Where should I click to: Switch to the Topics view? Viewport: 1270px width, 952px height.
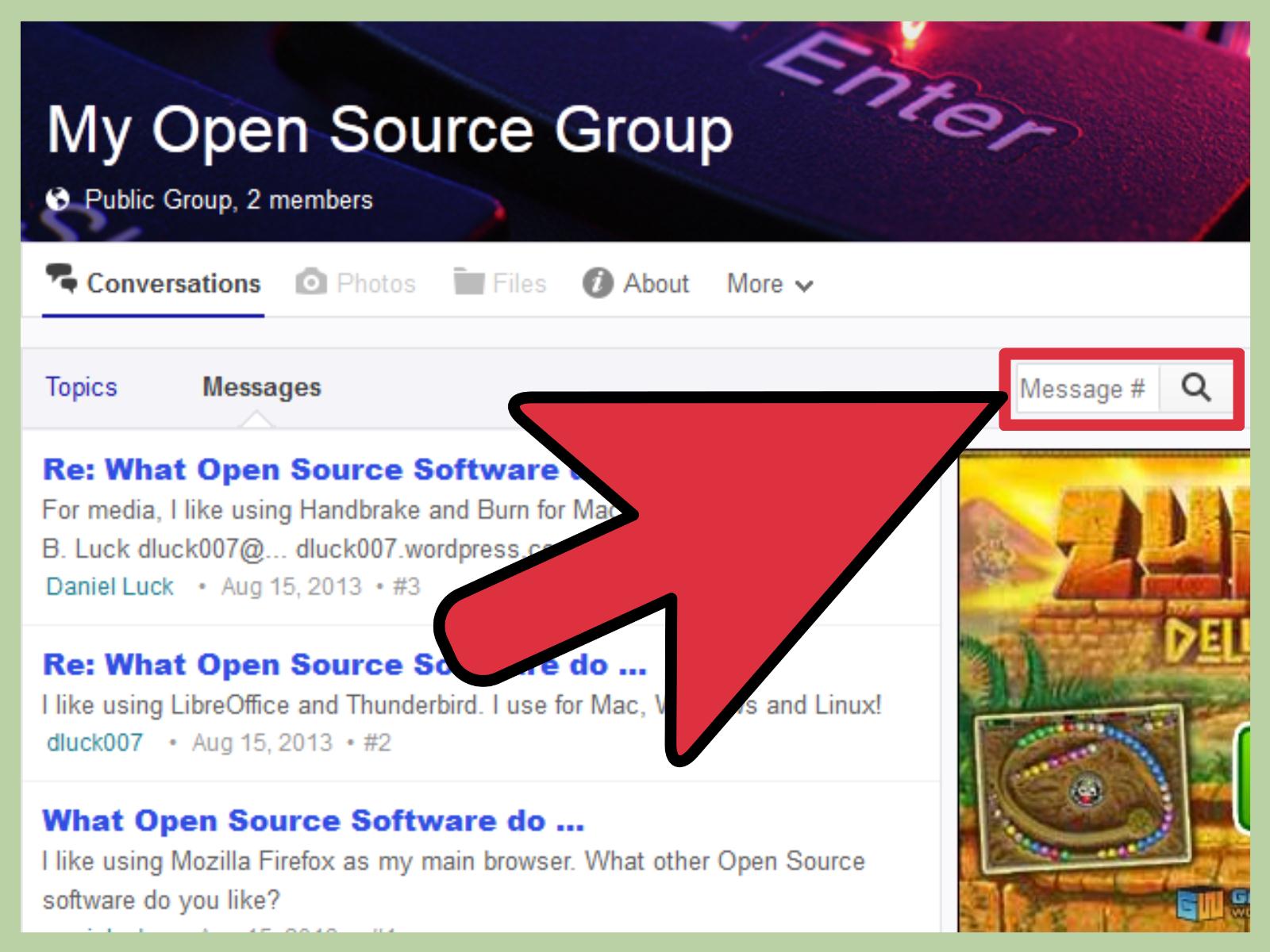point(81,387)
